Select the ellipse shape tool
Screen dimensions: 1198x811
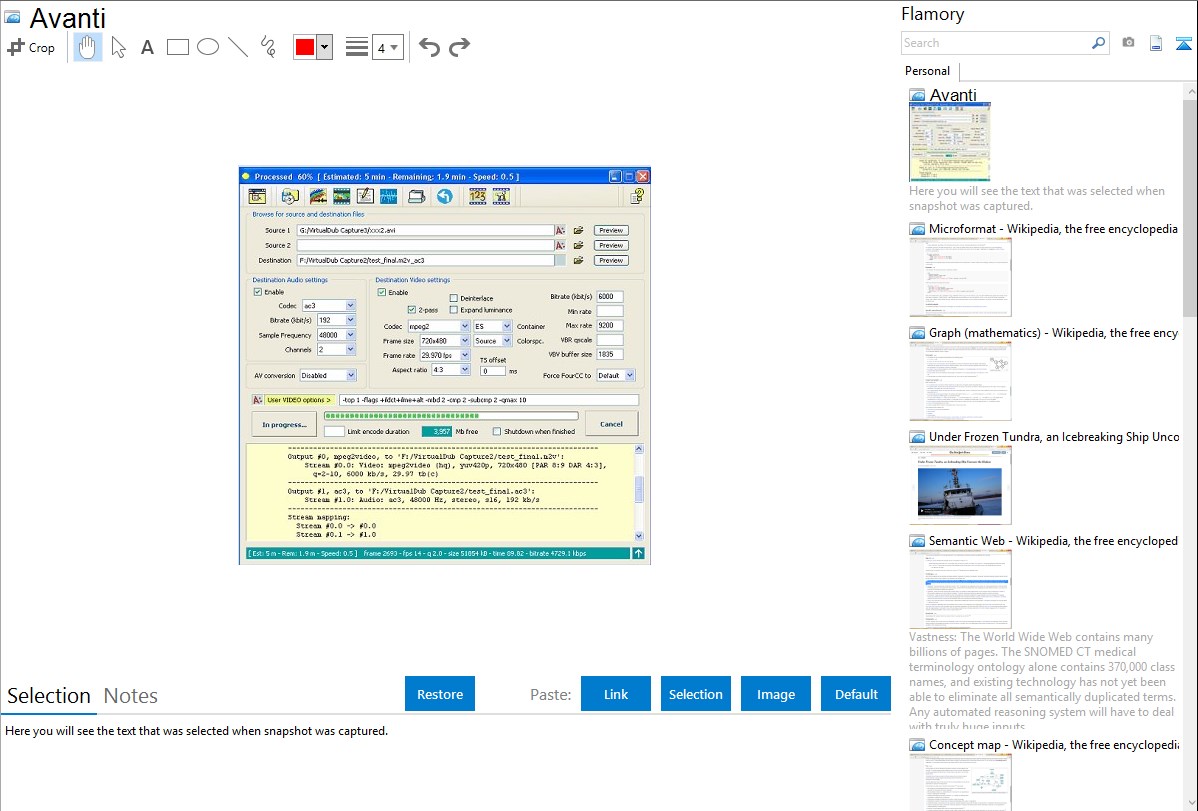[208, 47]
